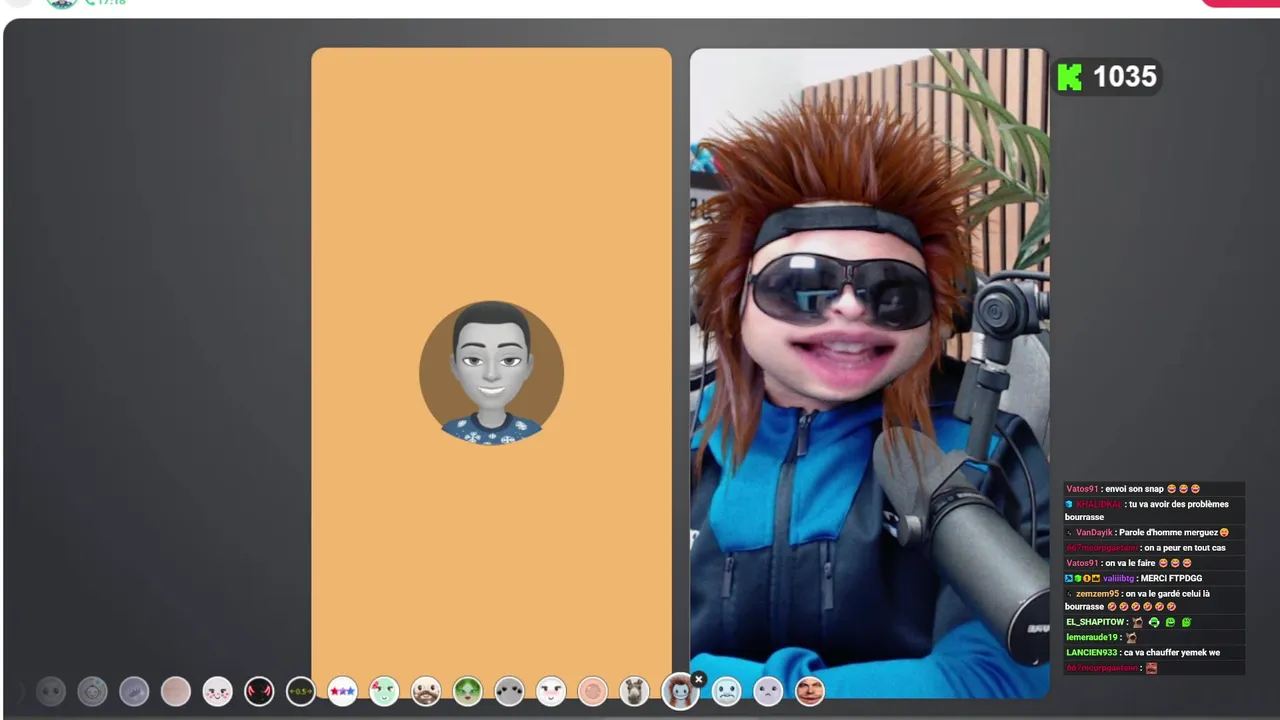Click LANCIEN933's message 'ca va chauffer yemek we'
Viewport: 1280px width, 720px height.
click(1172, 653)
